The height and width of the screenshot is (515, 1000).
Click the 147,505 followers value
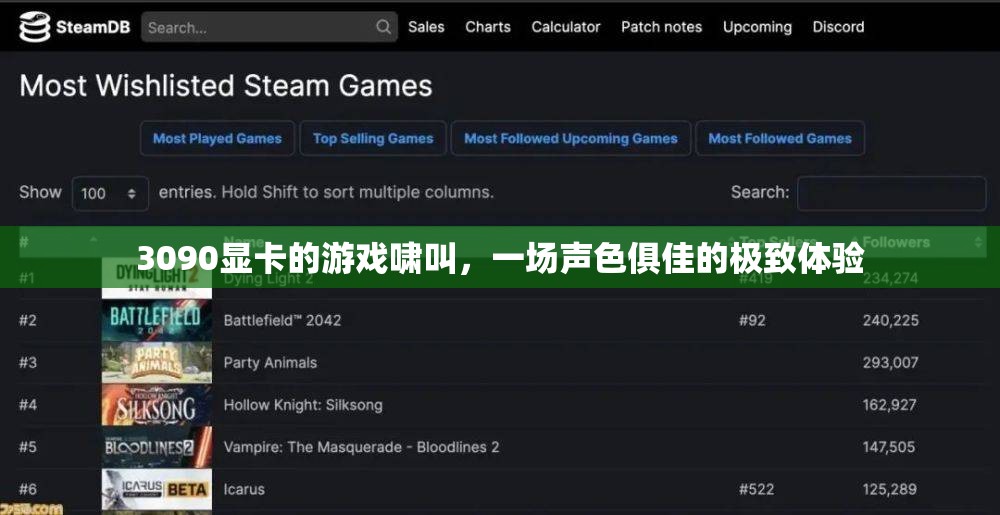(890, 447)
